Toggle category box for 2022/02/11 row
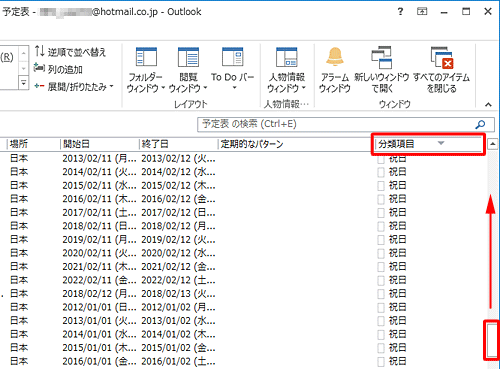The height and width of the screenshot is (369, 500). tap(381, 281)
